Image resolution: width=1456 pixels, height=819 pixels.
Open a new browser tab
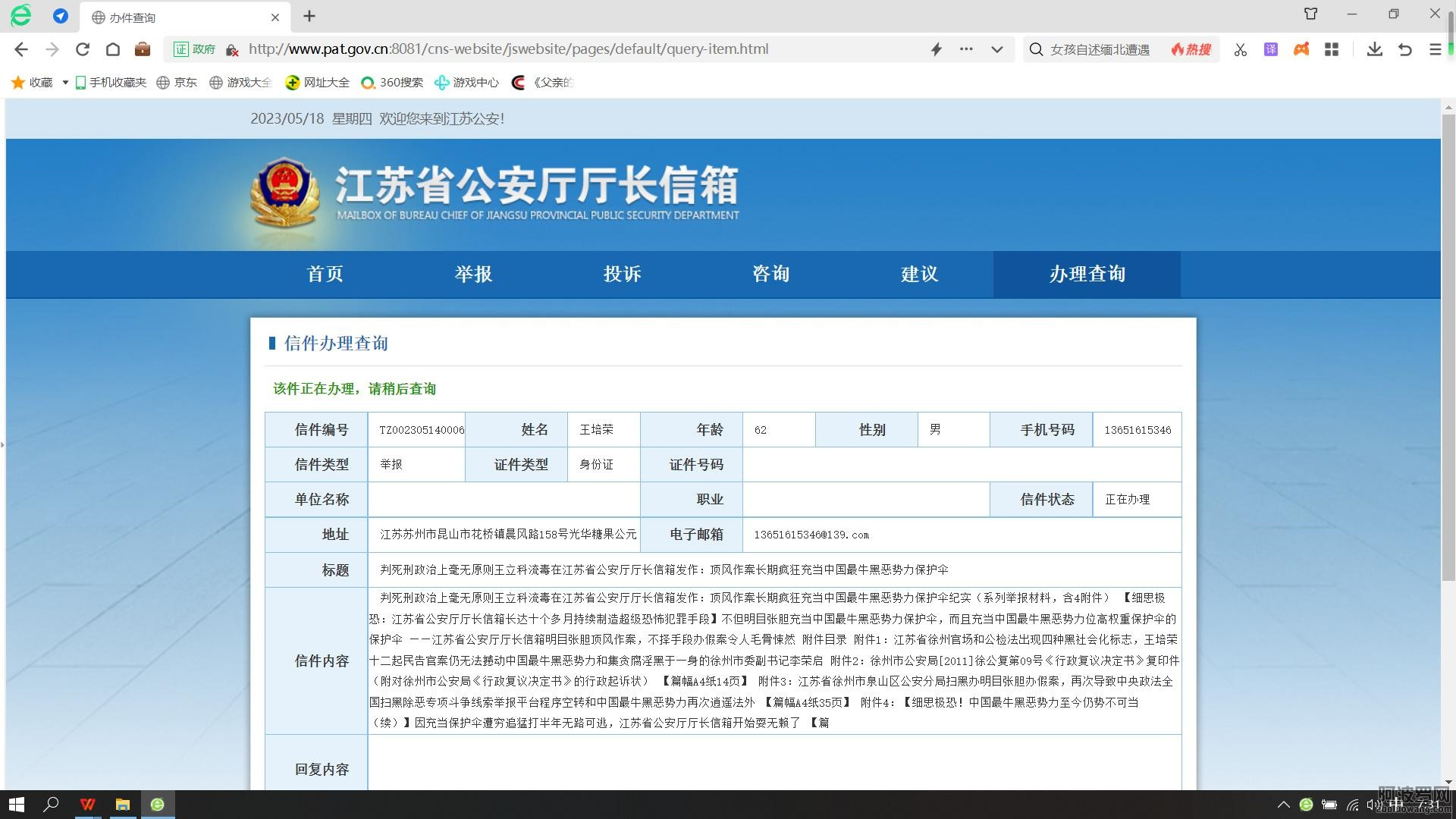[309, 16]
